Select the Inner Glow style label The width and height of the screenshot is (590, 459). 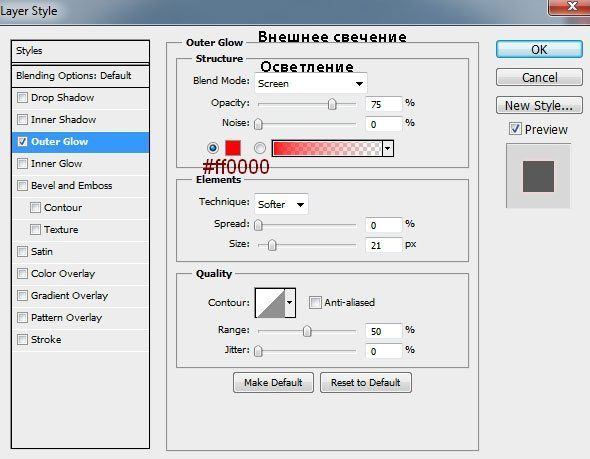pos(56,164)
